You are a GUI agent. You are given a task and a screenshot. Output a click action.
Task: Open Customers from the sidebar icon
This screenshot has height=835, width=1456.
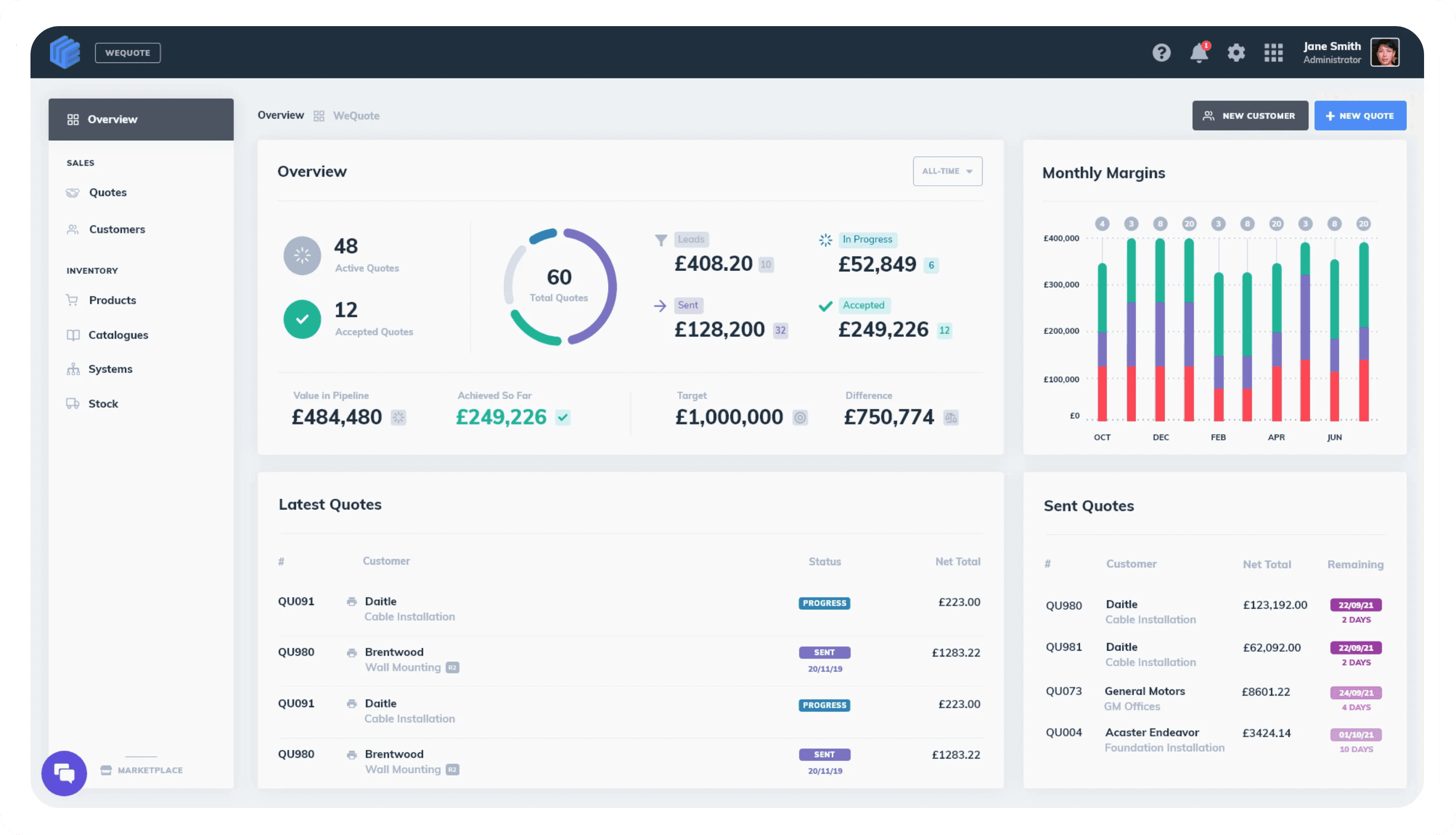coord(73,229)
